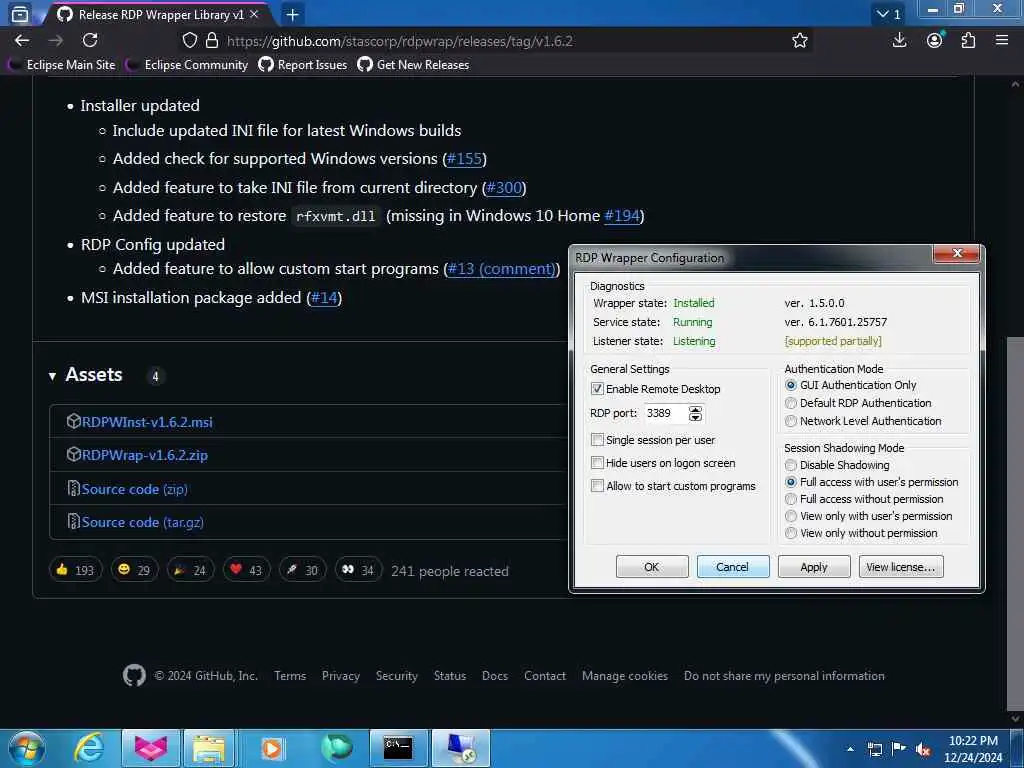Viewport: 1024px width, 768px height.
Task: Open the footer Terms link
Action: pos(290,676)
